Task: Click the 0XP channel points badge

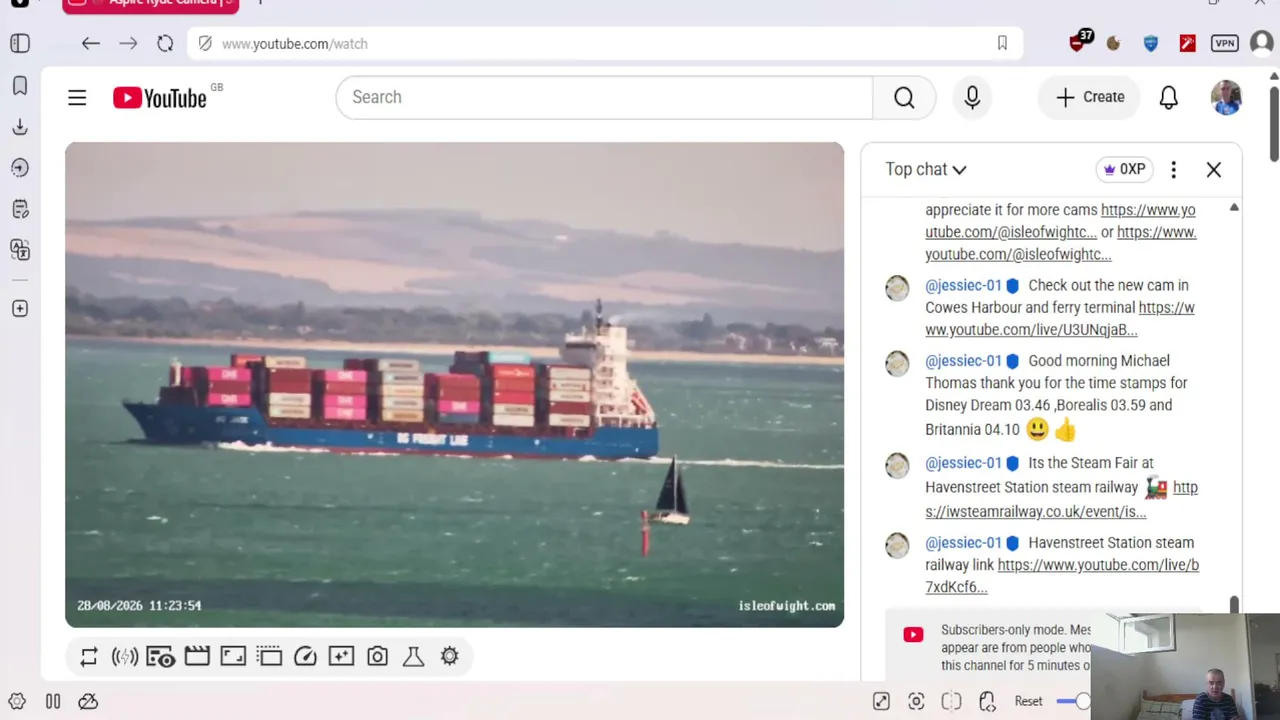Action: coord(1124,170)
